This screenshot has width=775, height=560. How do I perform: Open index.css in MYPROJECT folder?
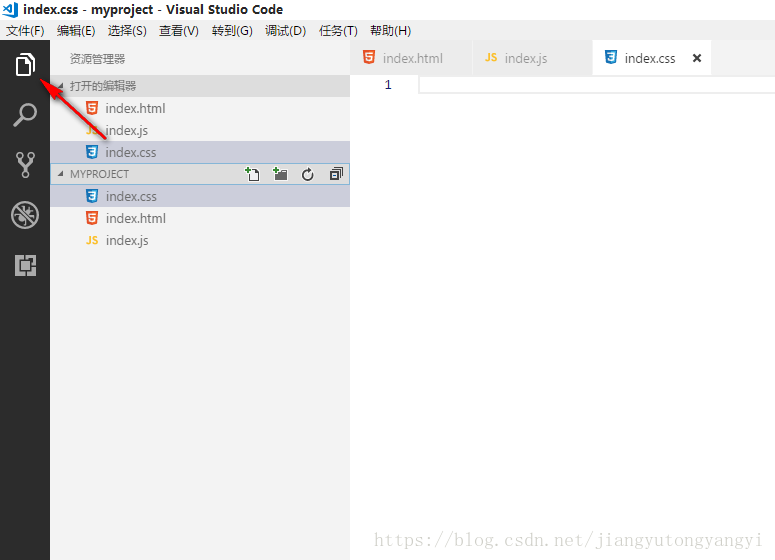pos(200,196)
